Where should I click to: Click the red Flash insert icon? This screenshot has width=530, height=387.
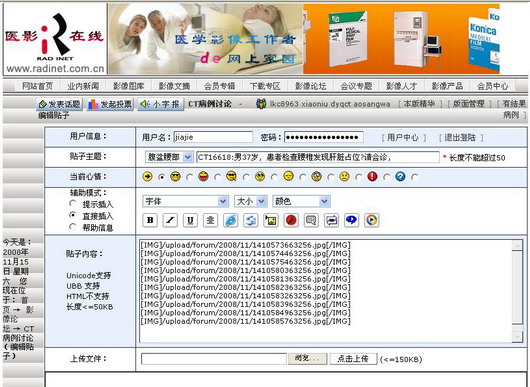291,220
